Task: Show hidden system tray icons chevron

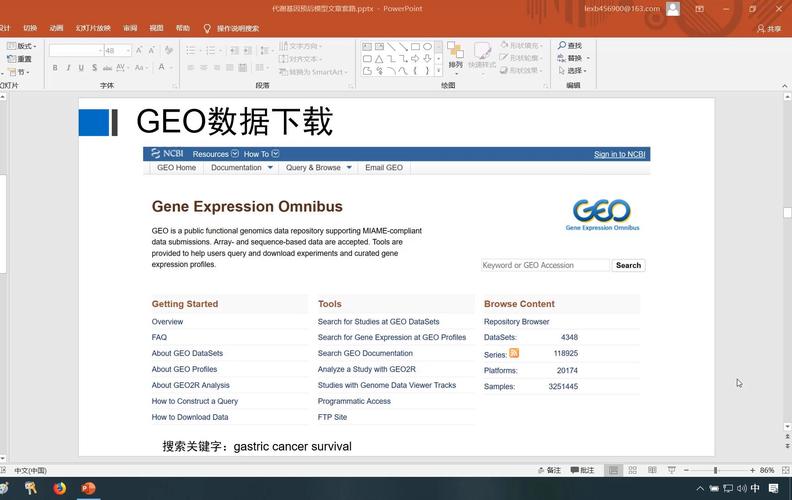Action: [700, 488]
